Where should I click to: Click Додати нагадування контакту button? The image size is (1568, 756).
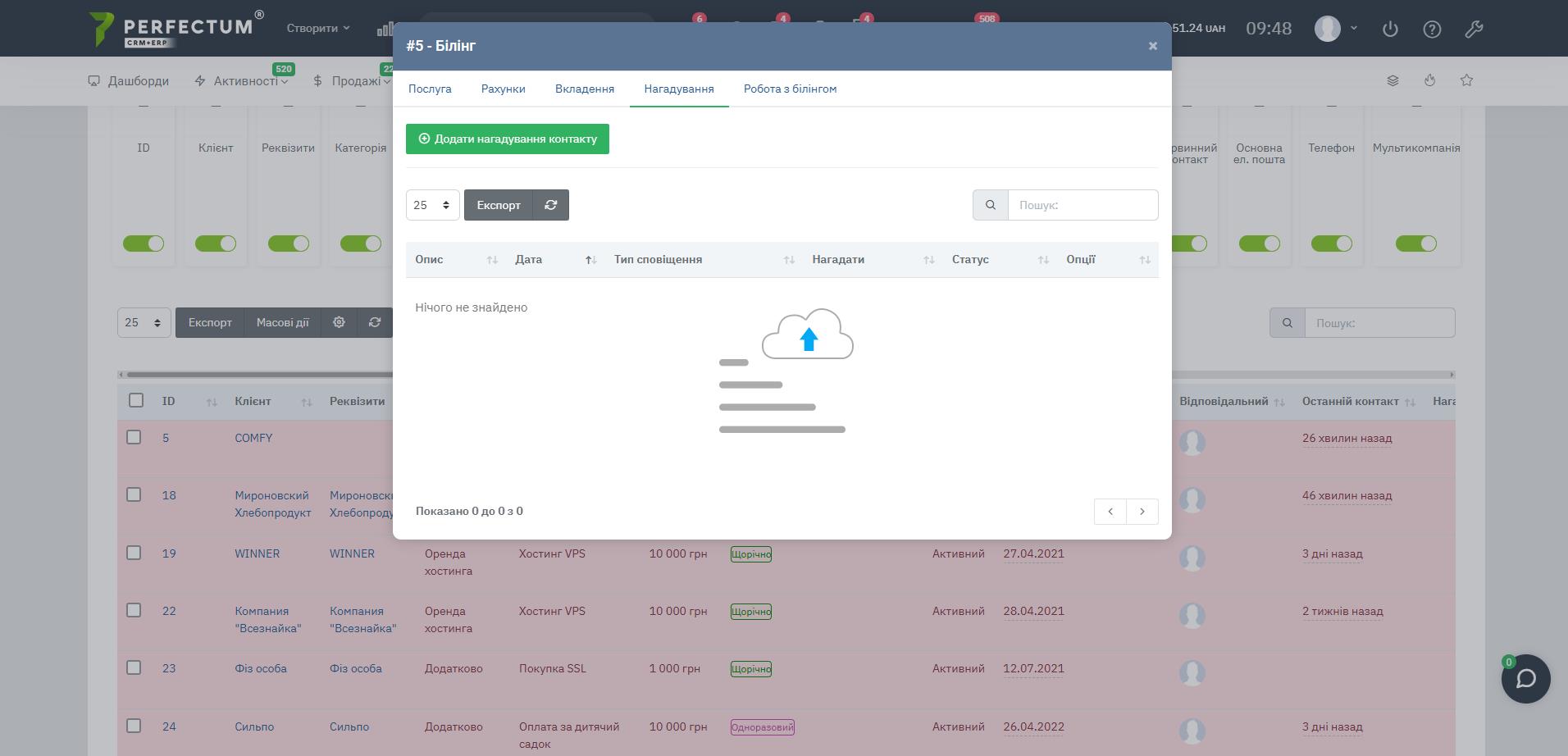pos(507,139)
